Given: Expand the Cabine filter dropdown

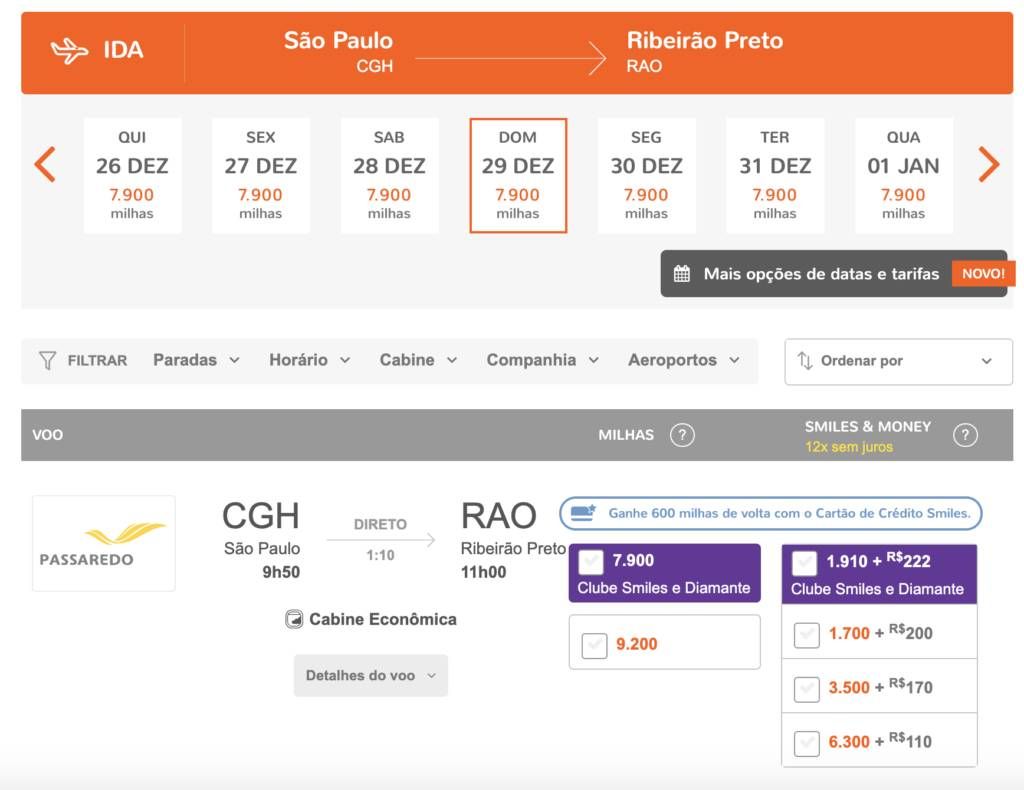Looking at the screenshot, I should (x=419, y=360).
